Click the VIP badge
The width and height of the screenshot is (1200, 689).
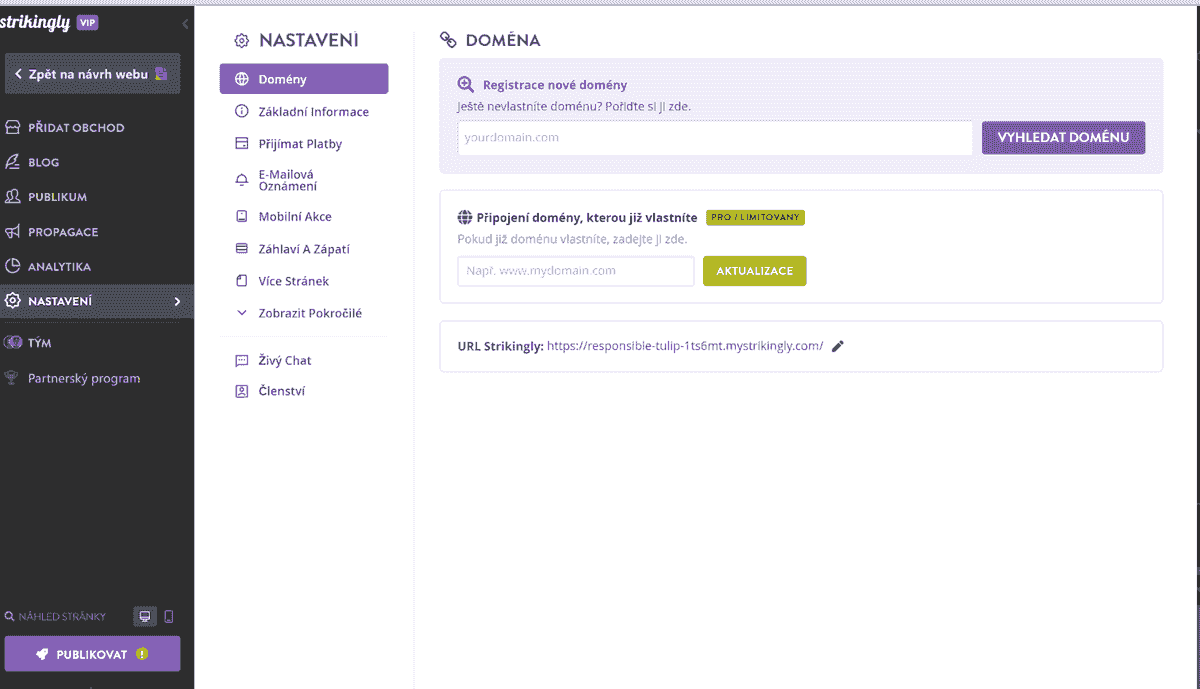[87, 22]
